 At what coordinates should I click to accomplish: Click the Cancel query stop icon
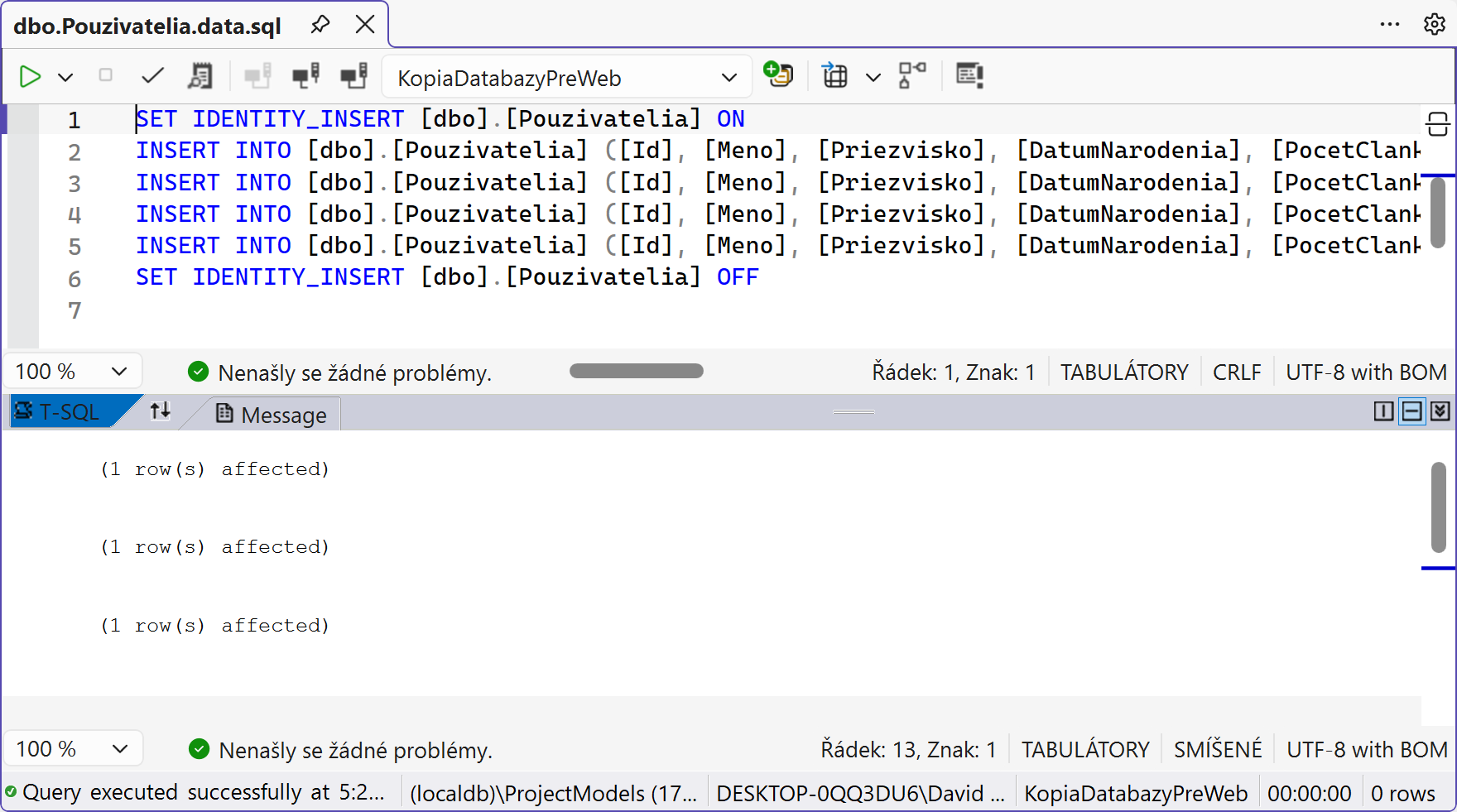pos(105,75)
